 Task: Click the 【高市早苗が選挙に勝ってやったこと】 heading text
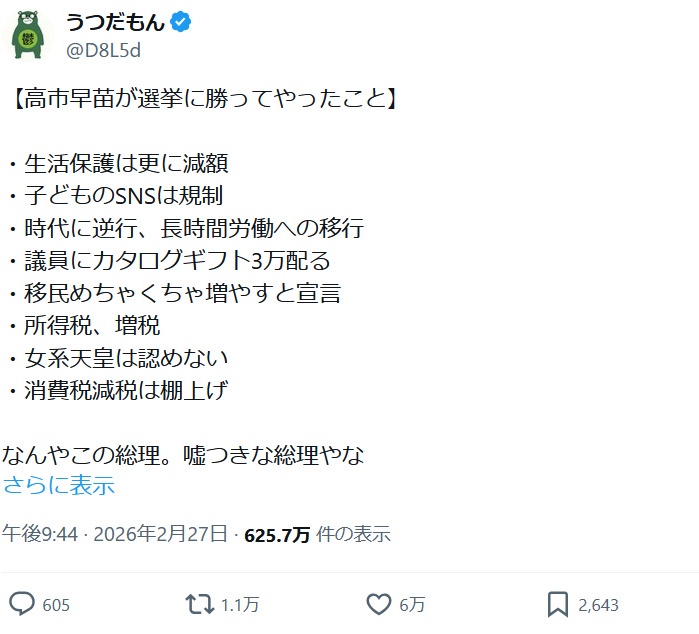202,100
